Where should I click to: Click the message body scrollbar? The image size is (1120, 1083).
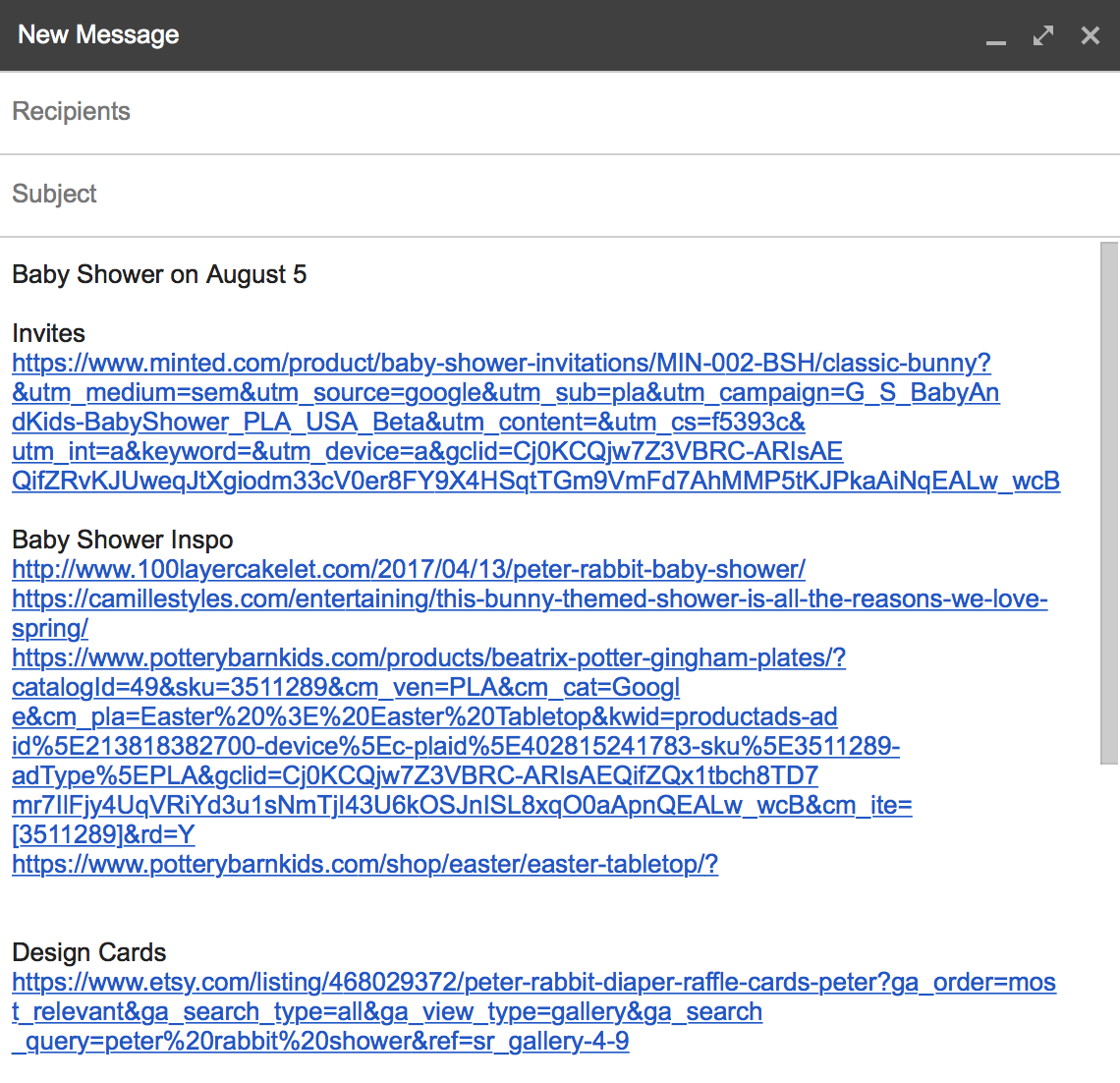click(1109, 503)
